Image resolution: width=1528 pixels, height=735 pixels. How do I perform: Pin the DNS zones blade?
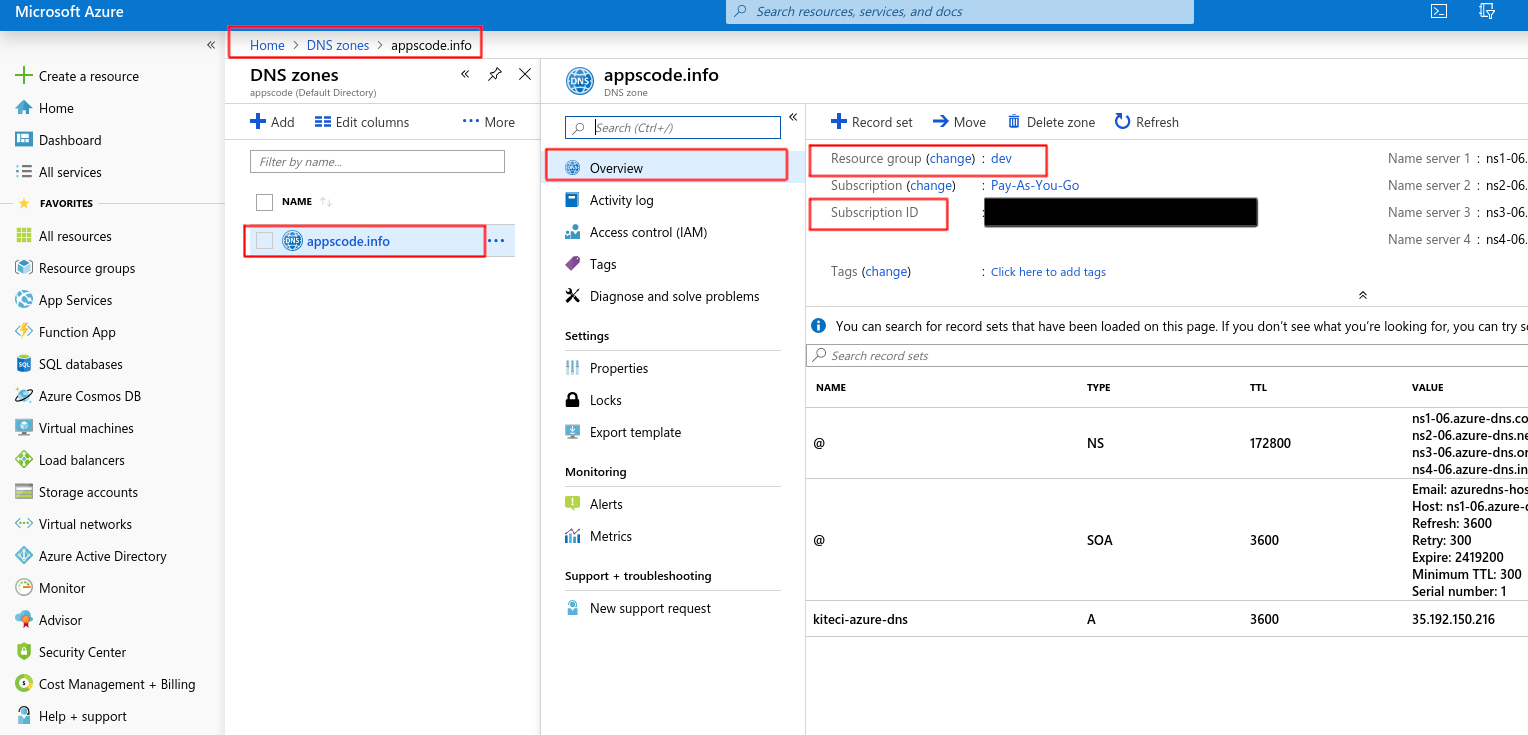click(x=495, y=74)
